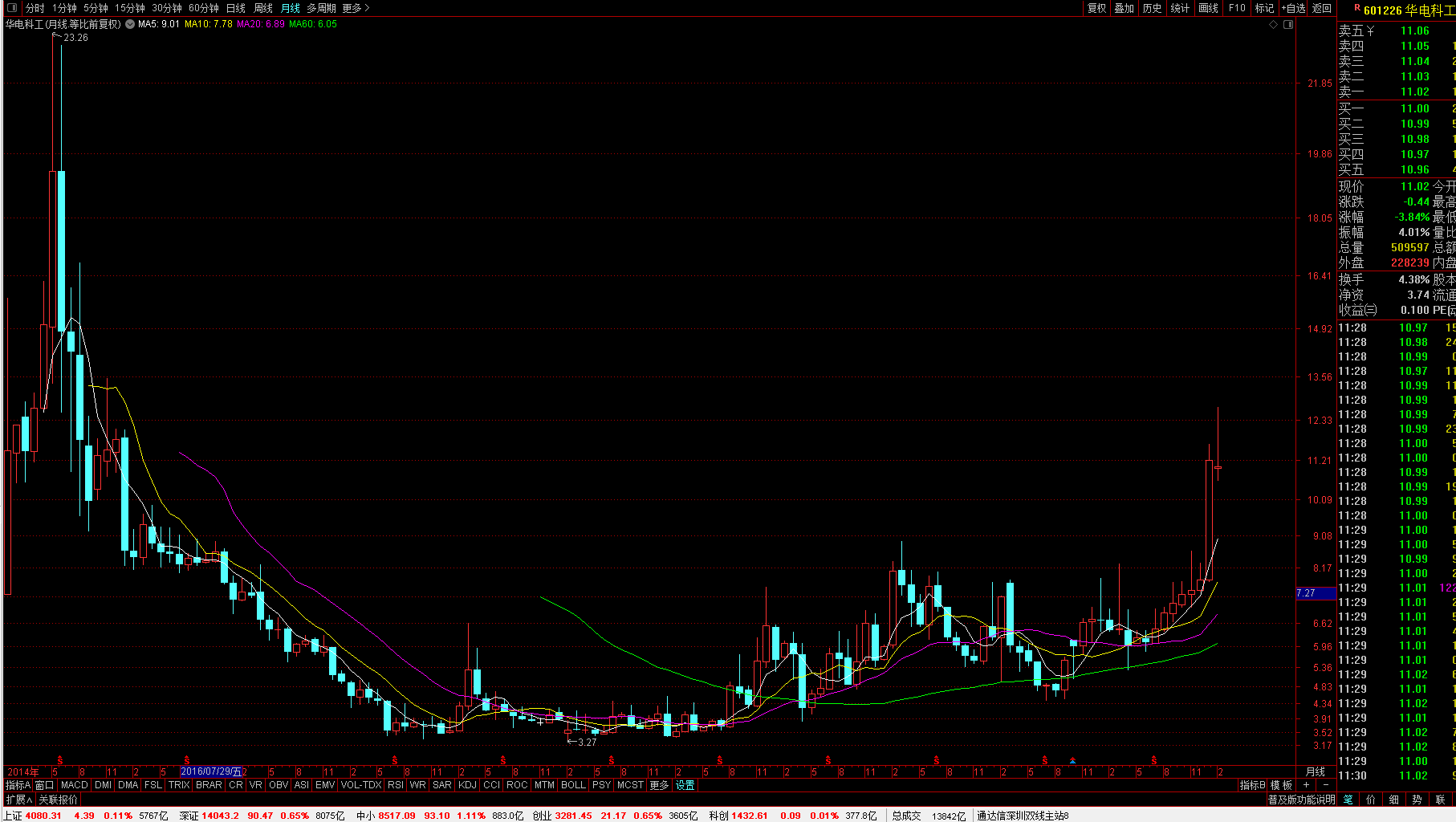The width and height of the screenshot is (1456, 822).
Task: Select RSI indicator
Action: (x=396, y=785)
